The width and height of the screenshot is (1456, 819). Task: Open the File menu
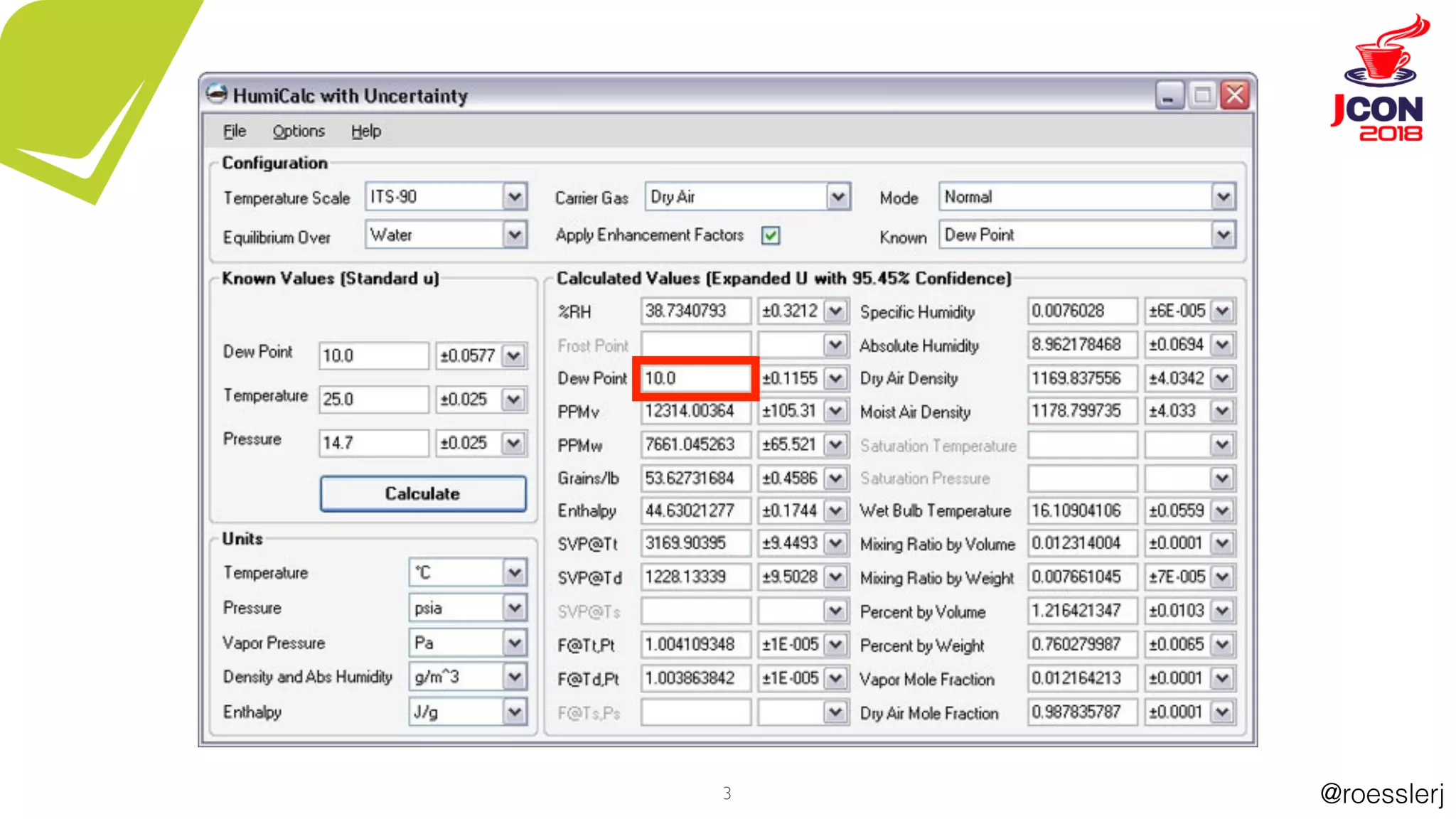pyautogui.click(x=234, y=132)
